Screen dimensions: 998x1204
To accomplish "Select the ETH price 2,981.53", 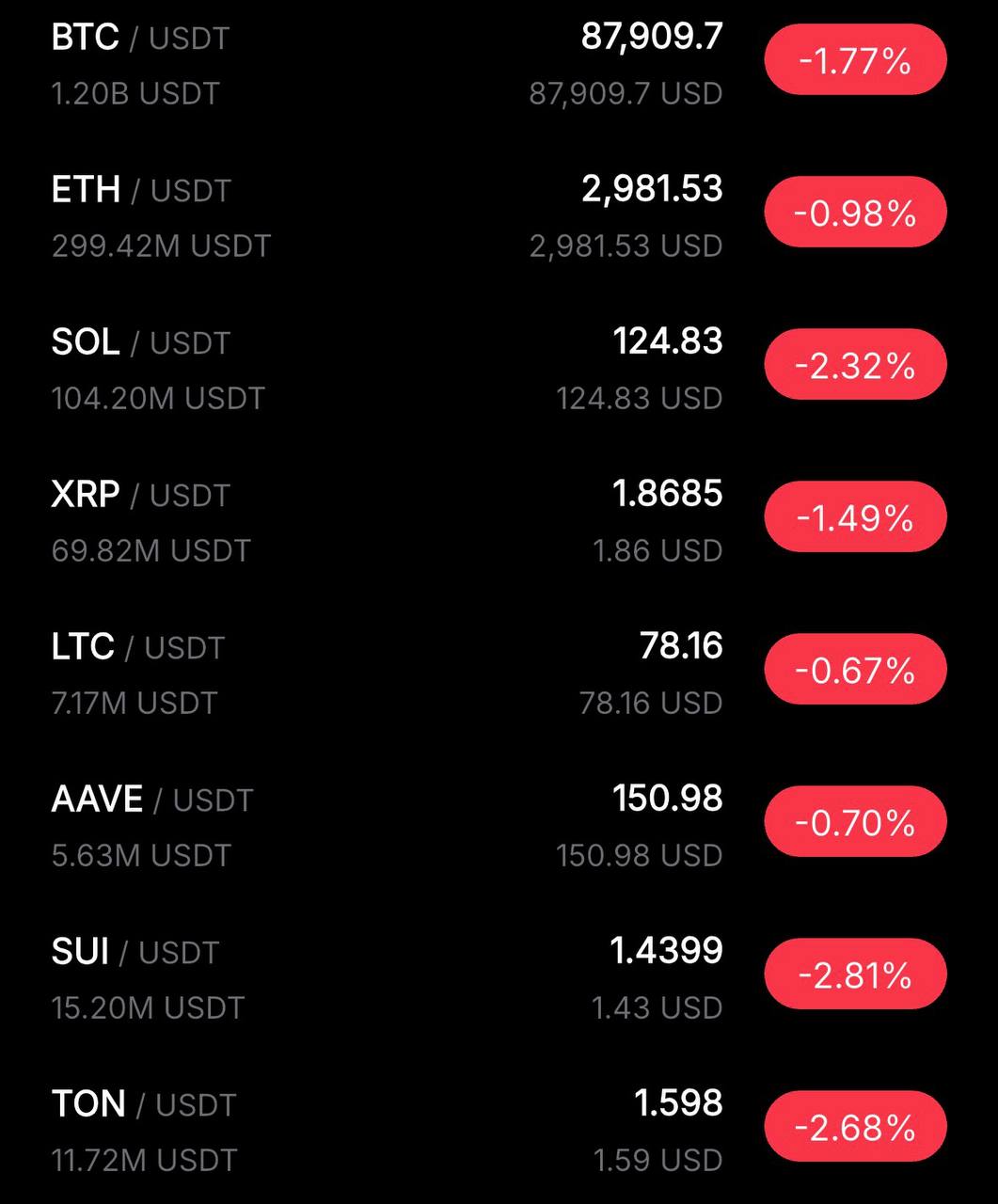I will [x=652, y=189].
